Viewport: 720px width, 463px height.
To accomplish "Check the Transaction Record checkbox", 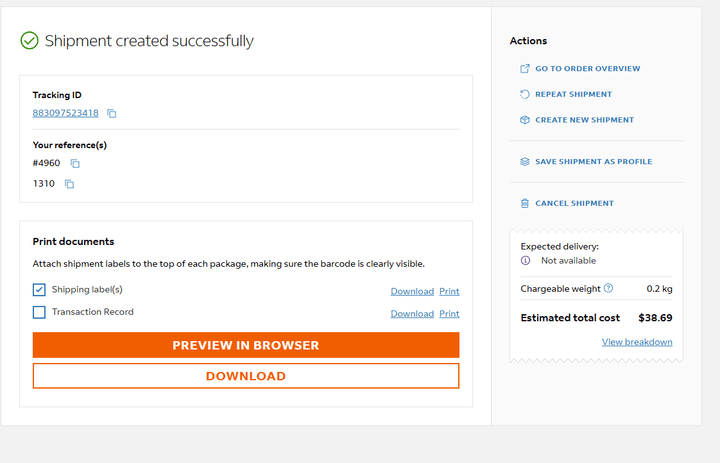I will 39,312.
